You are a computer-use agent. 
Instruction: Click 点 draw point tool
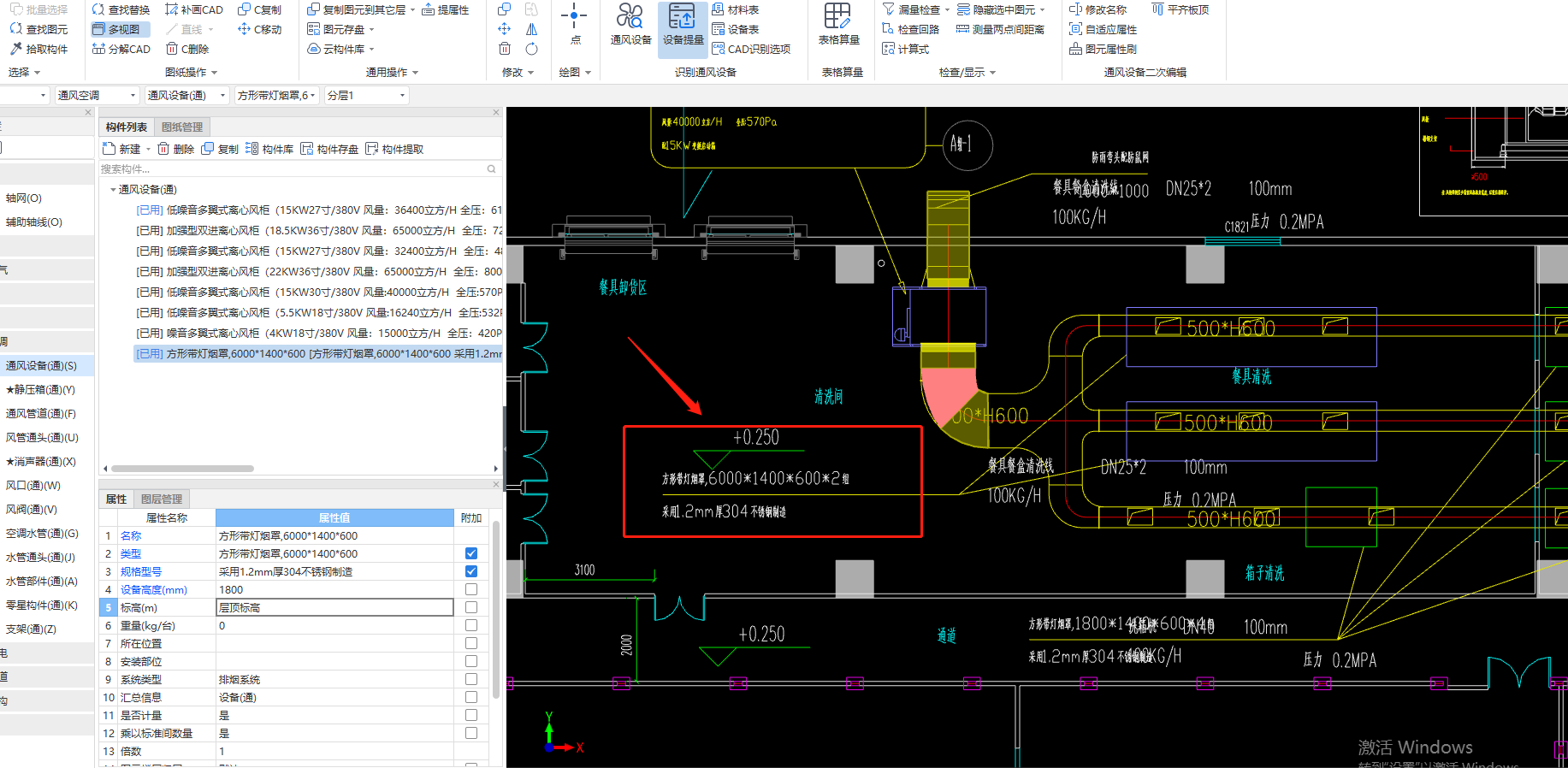tap(574, 23)
